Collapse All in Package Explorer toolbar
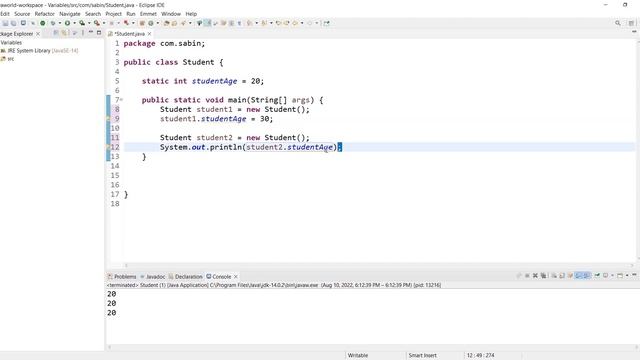Viewport: 640px width, 360px height. click(x=56, y=33)
